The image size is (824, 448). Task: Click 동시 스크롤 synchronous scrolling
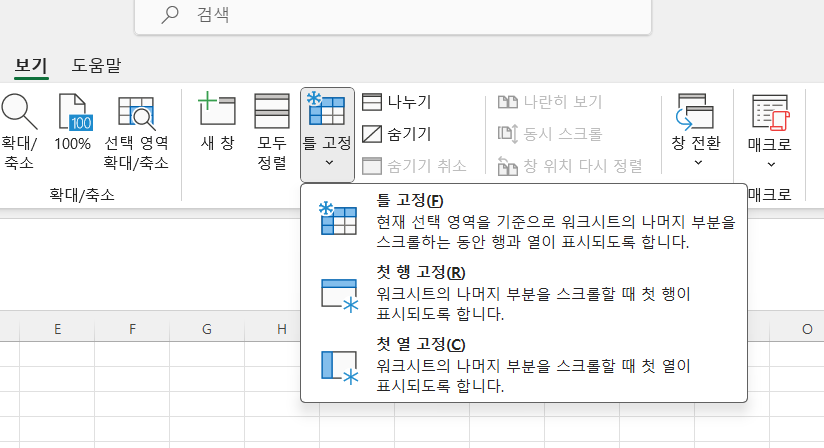point(550,134)
